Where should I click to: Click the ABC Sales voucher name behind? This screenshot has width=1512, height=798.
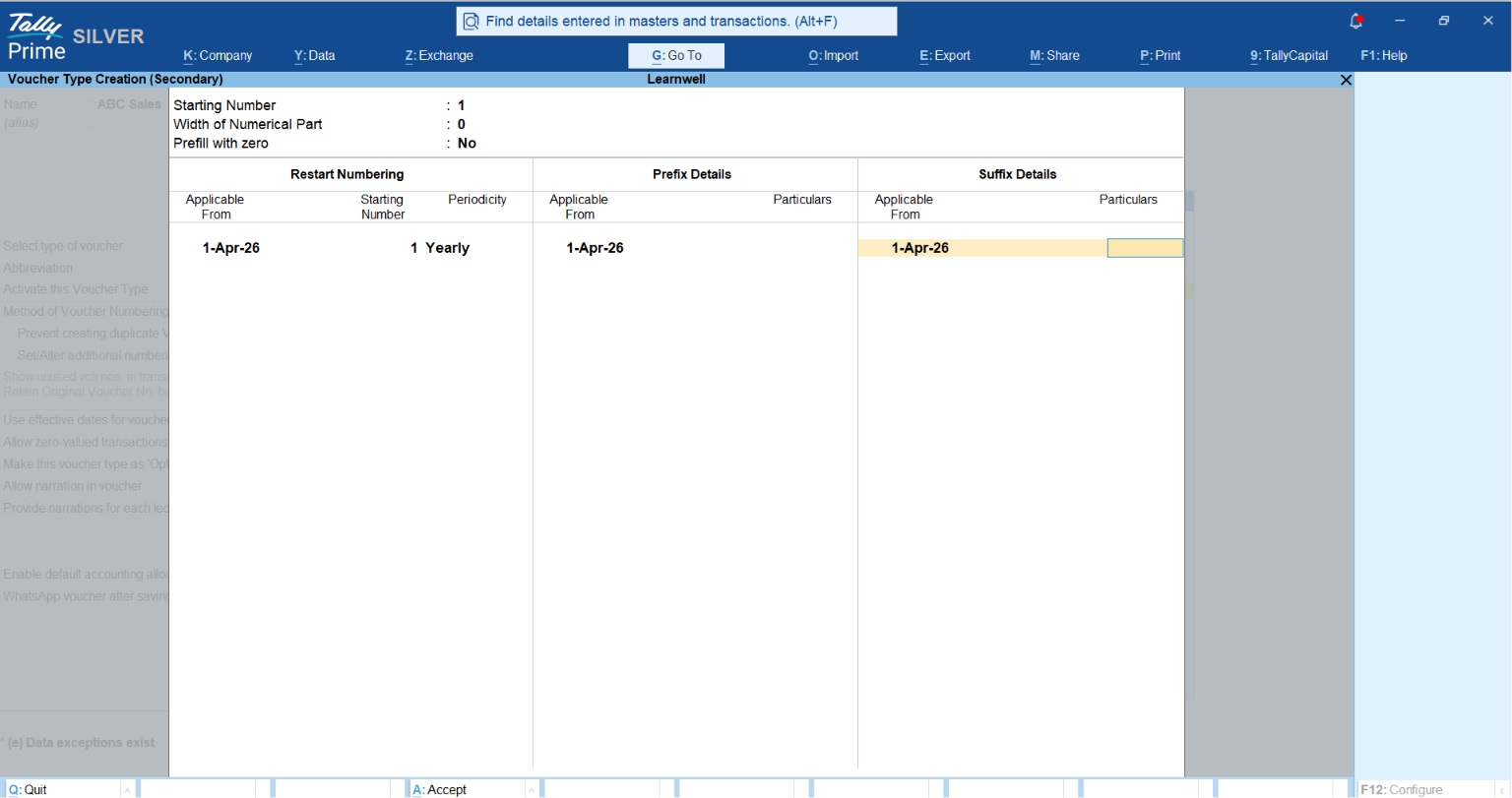tap(129, 103)
